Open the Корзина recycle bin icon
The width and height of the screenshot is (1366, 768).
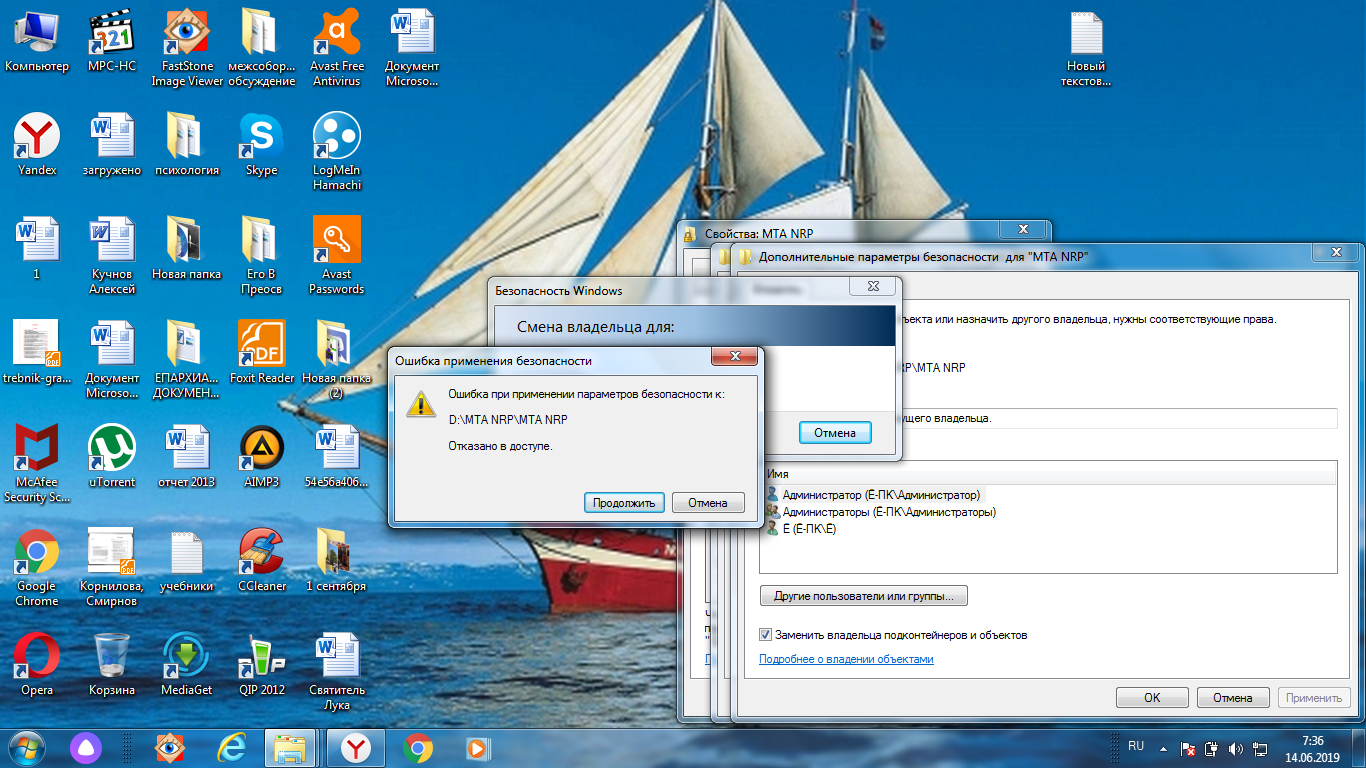(112, 665)
